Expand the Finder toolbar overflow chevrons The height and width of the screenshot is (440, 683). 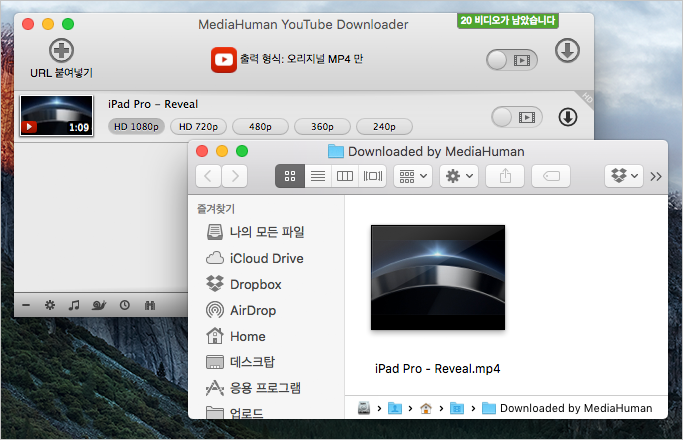click(x=656, y=176)
